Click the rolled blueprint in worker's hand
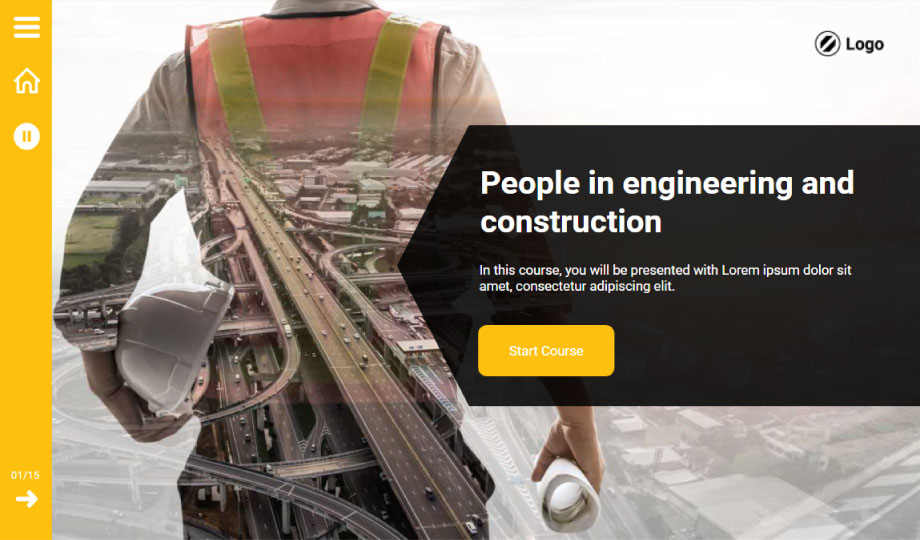 tap(567, 496)
